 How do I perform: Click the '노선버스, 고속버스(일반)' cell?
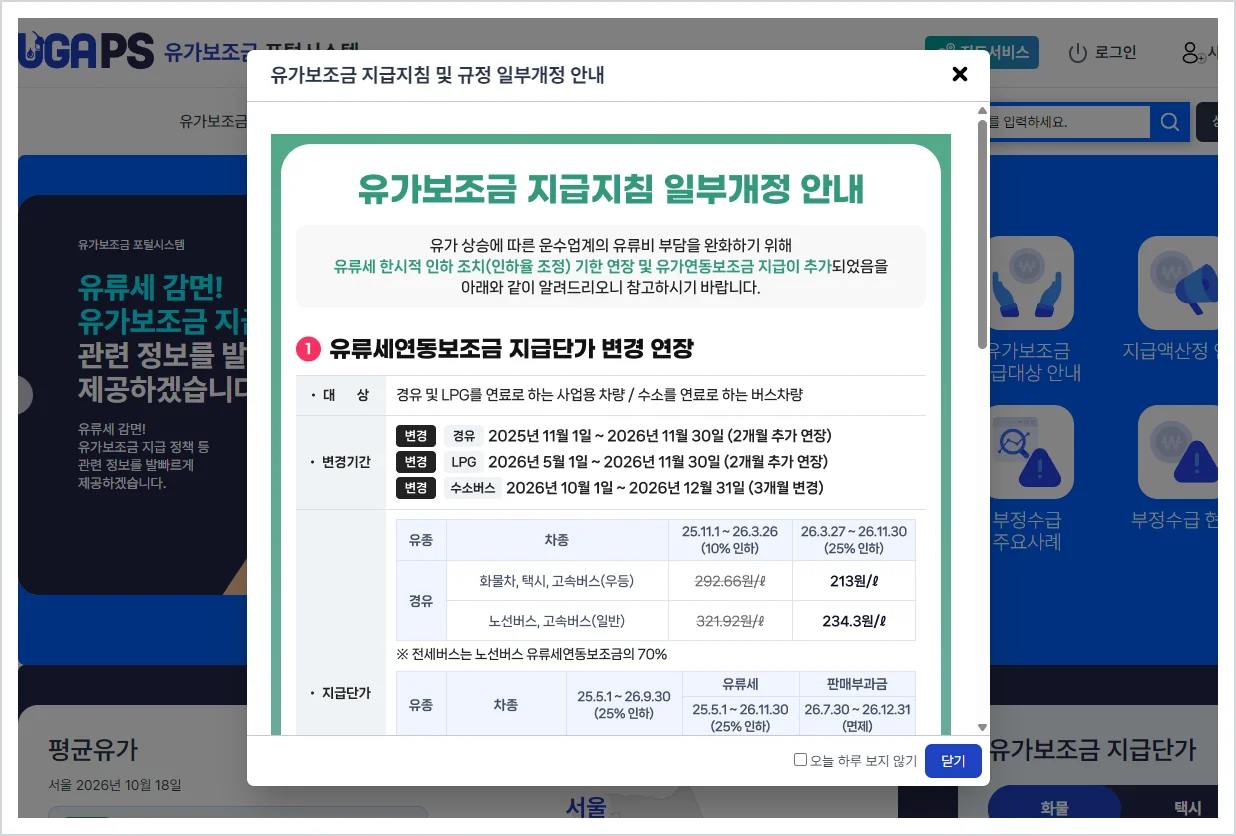coord(557,621)
